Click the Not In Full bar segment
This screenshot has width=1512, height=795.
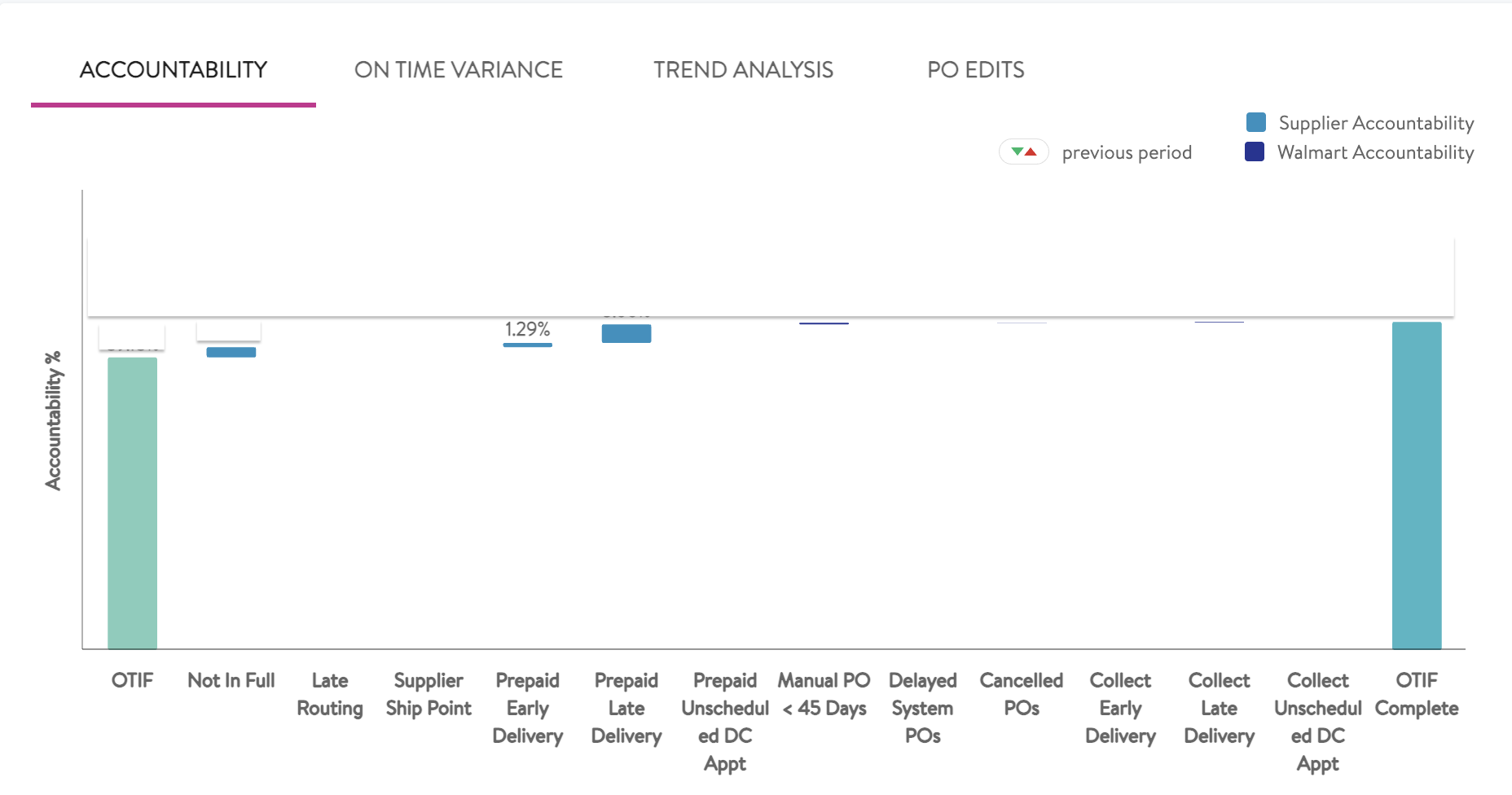[231, 353]
